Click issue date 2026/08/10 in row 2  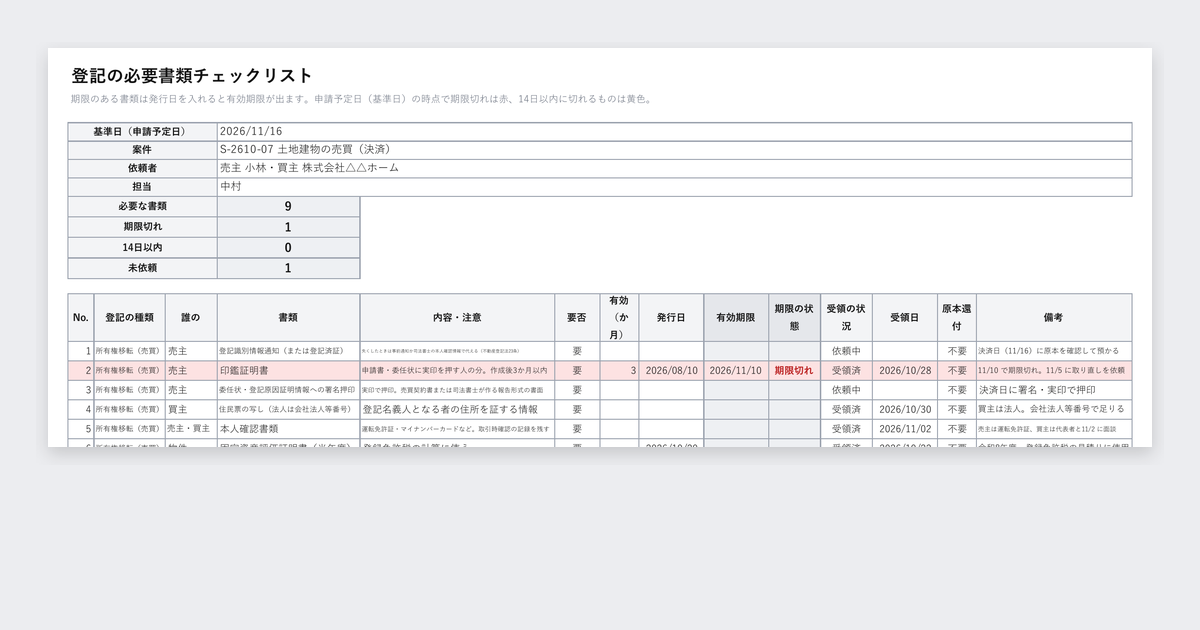[671, 370]
